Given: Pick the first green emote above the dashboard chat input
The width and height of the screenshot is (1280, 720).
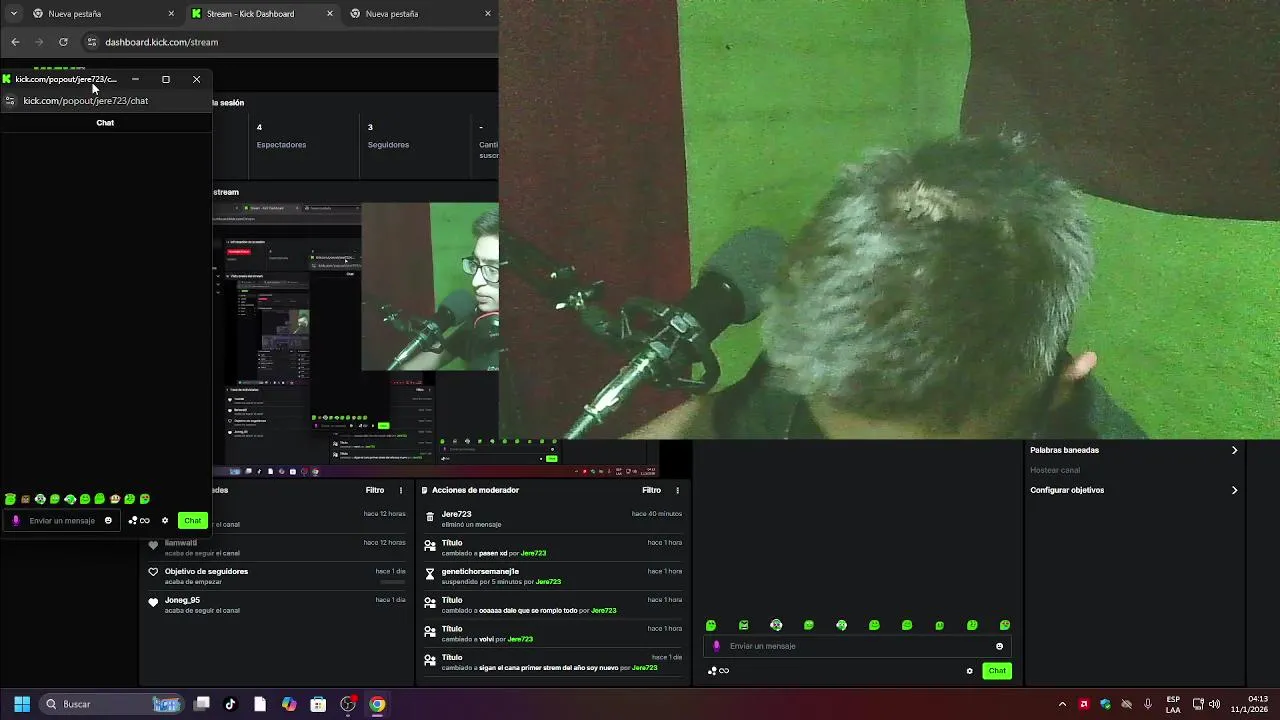Looking at the screenshot, I should click(711, 625).
